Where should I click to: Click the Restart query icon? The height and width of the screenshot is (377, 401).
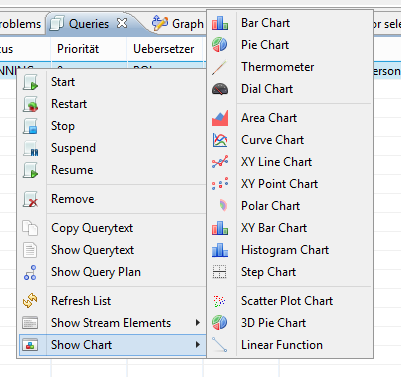(x=30, y=104)
